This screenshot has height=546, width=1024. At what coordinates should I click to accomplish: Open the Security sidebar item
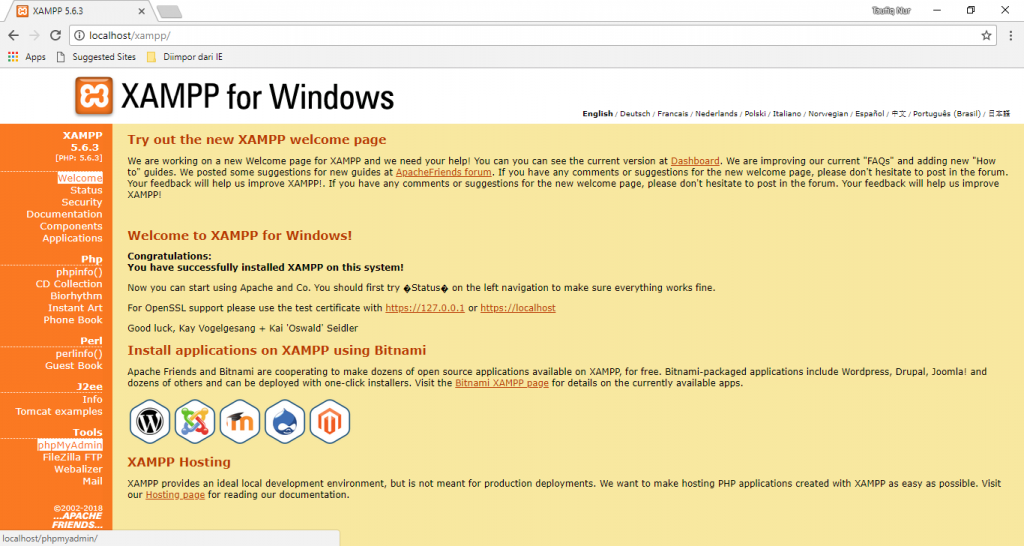pos(82,202)
